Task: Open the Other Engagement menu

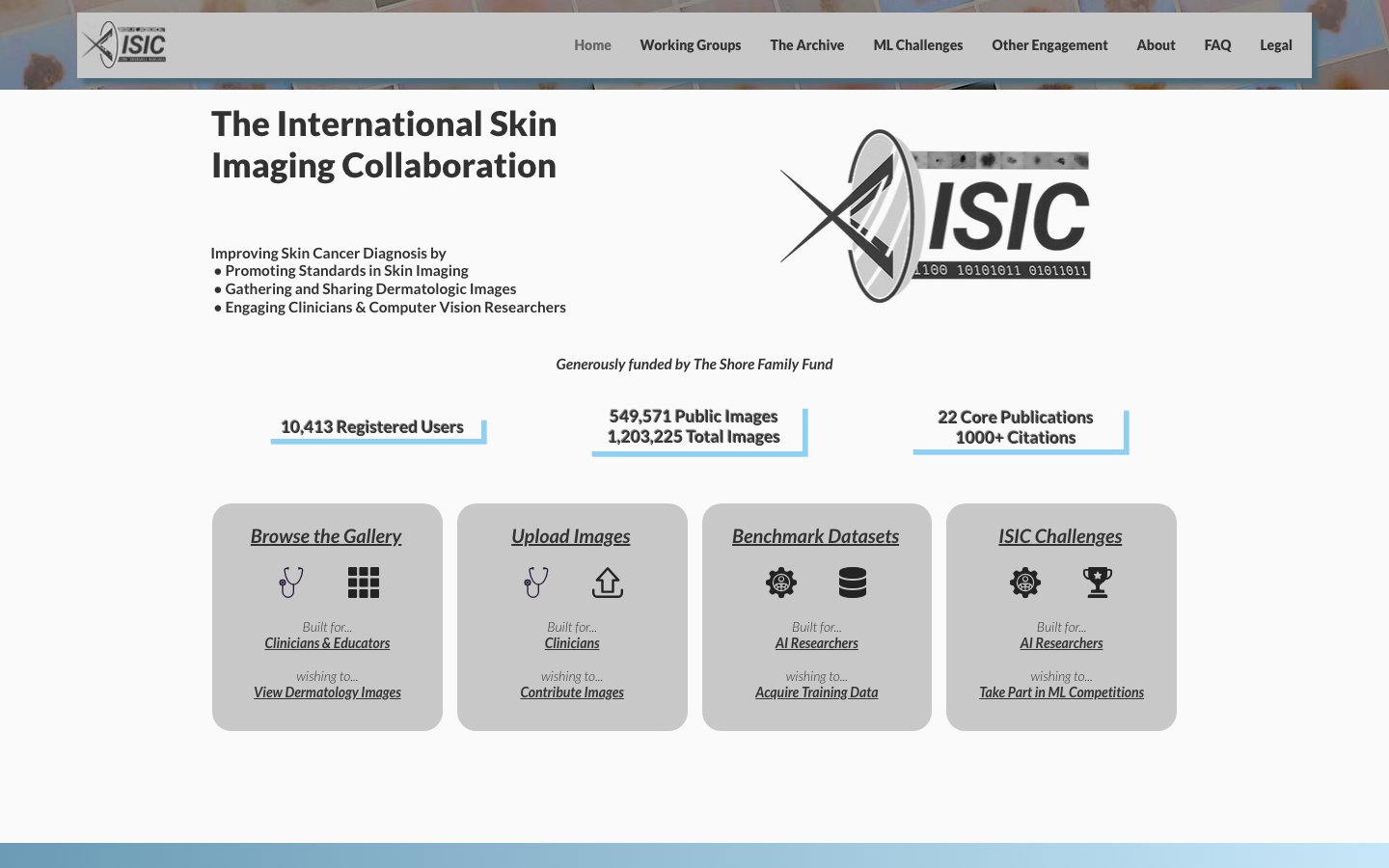Action: click(1049, 45)
